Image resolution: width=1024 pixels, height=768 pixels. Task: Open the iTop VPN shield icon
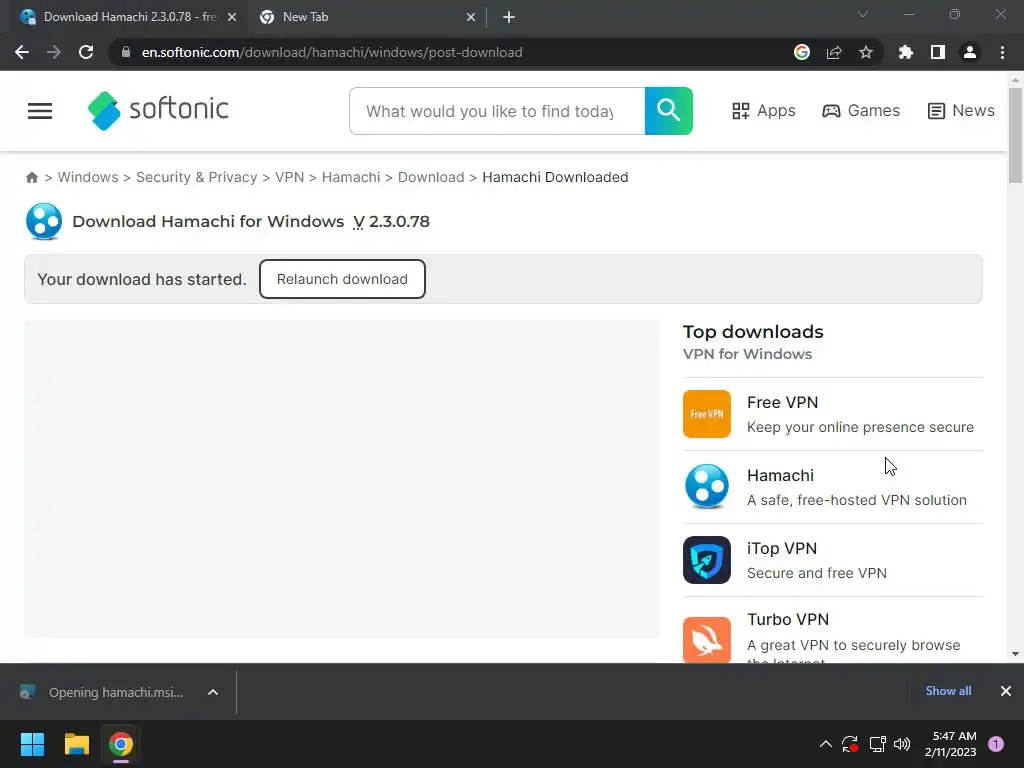tap(707, 560)
